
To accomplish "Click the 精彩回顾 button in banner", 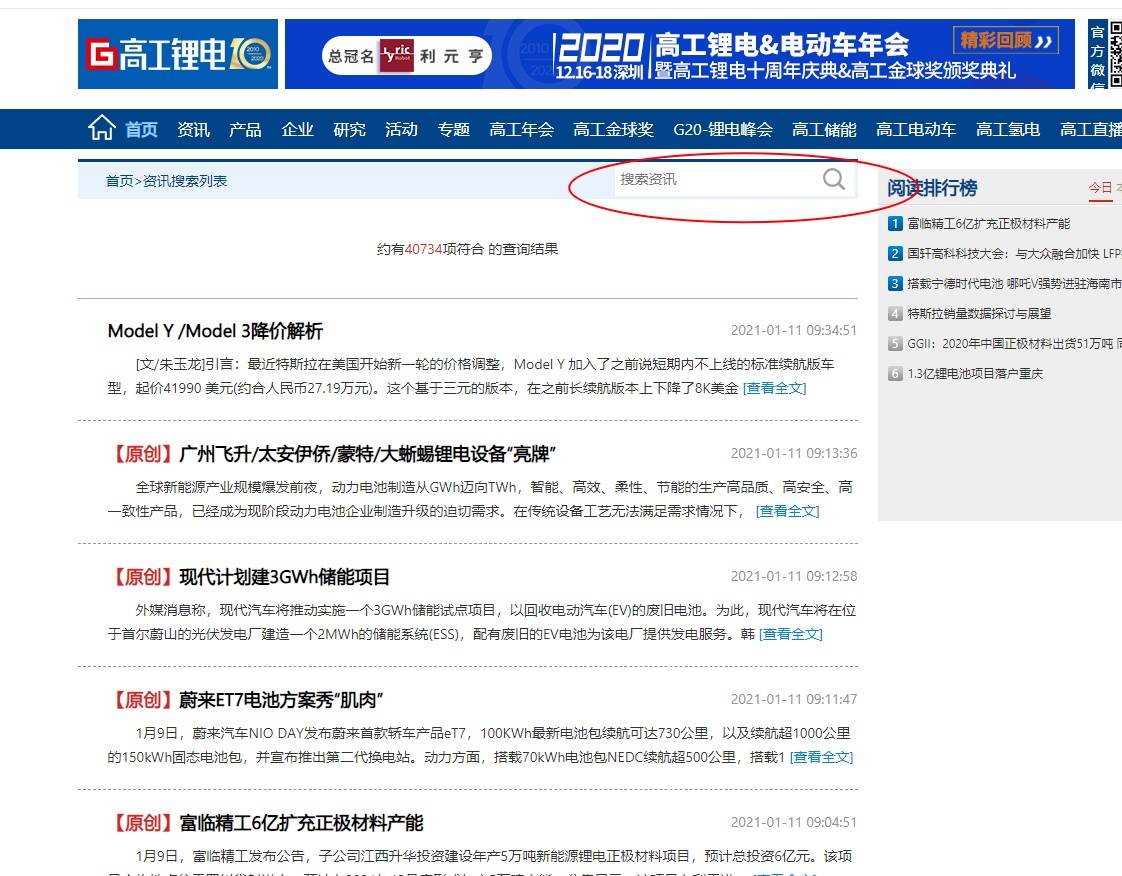I will point(1005,40).
